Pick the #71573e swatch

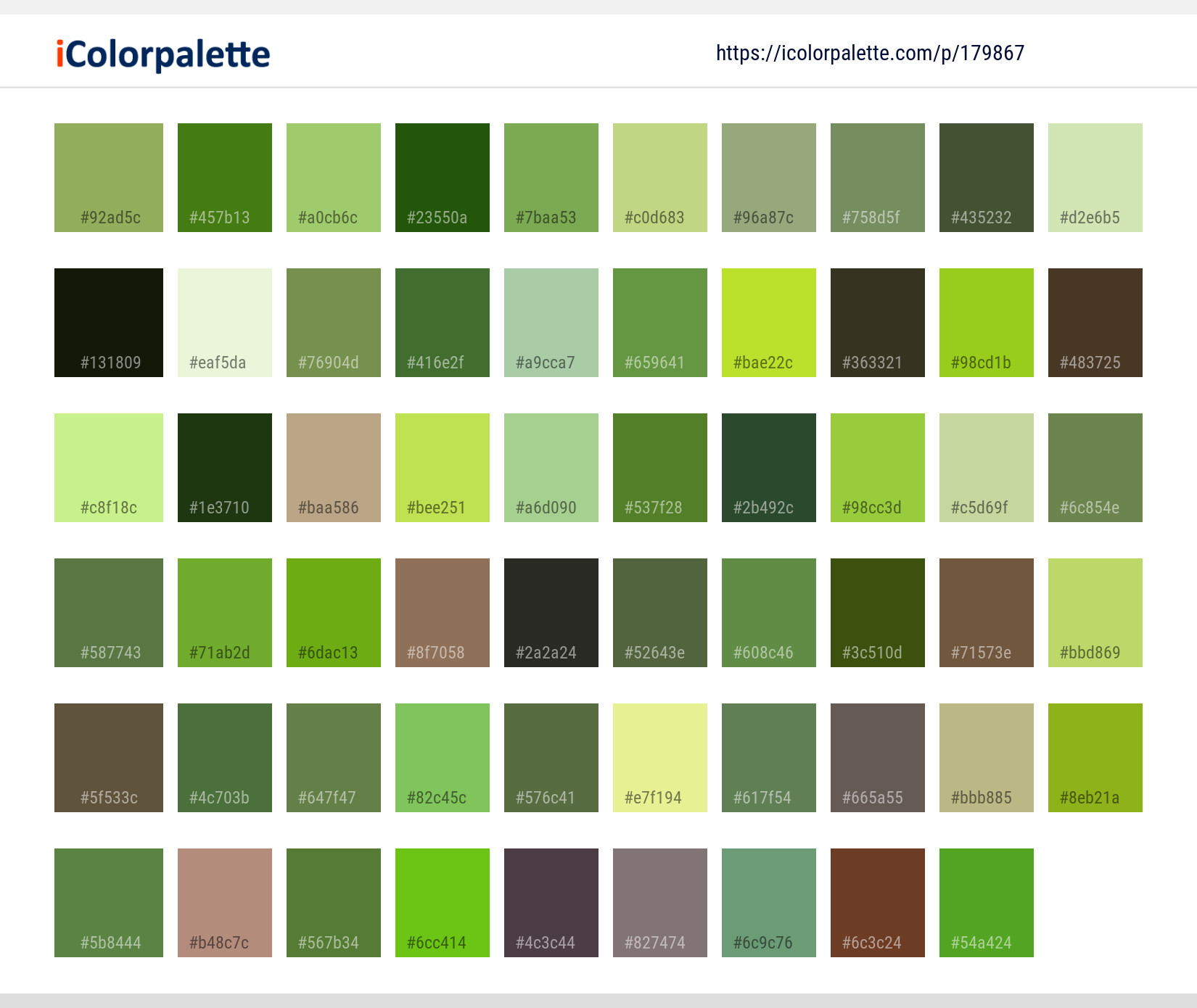click(x=987, y=613)
